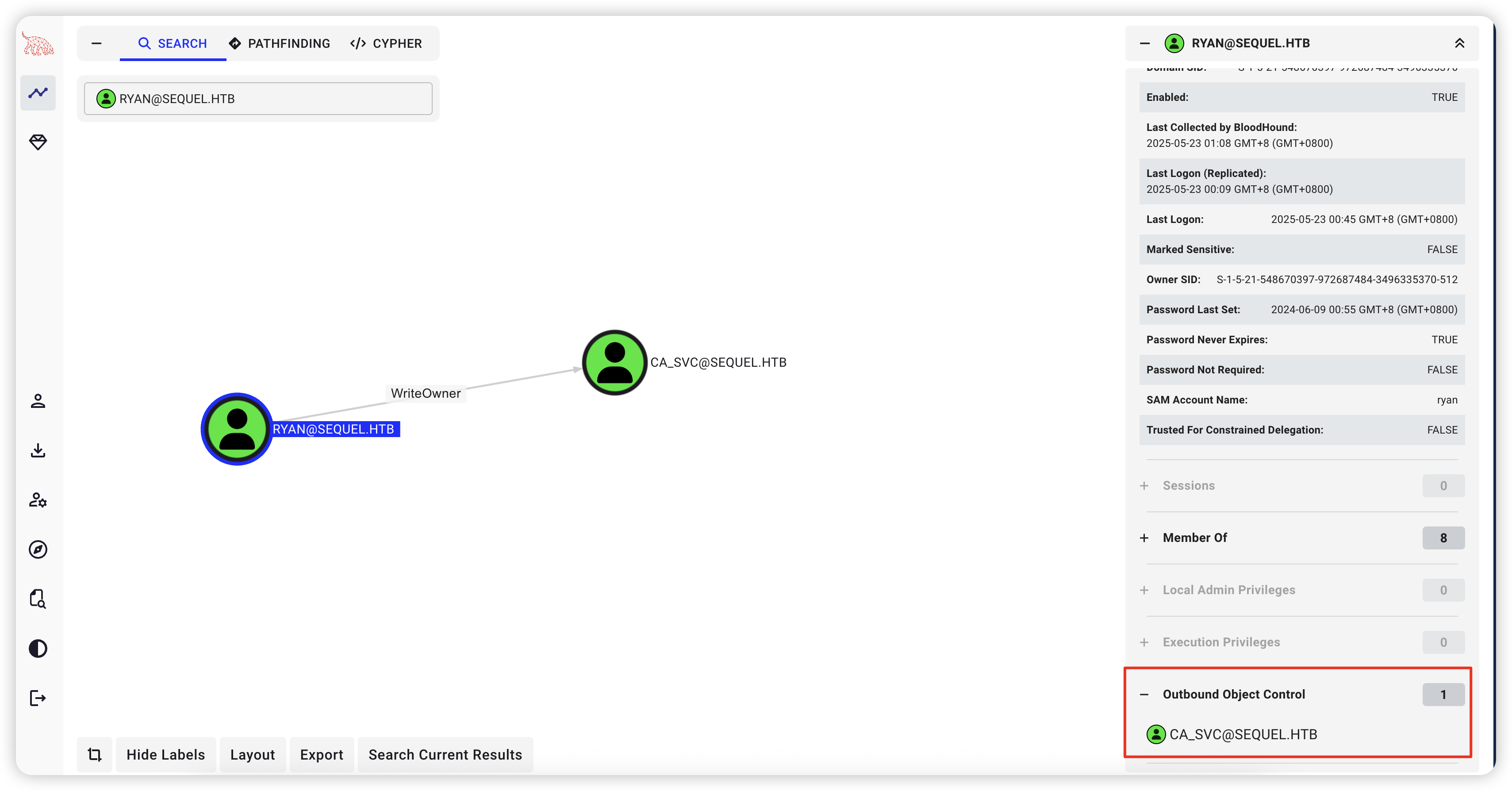Open the file search docs icon

38,599
